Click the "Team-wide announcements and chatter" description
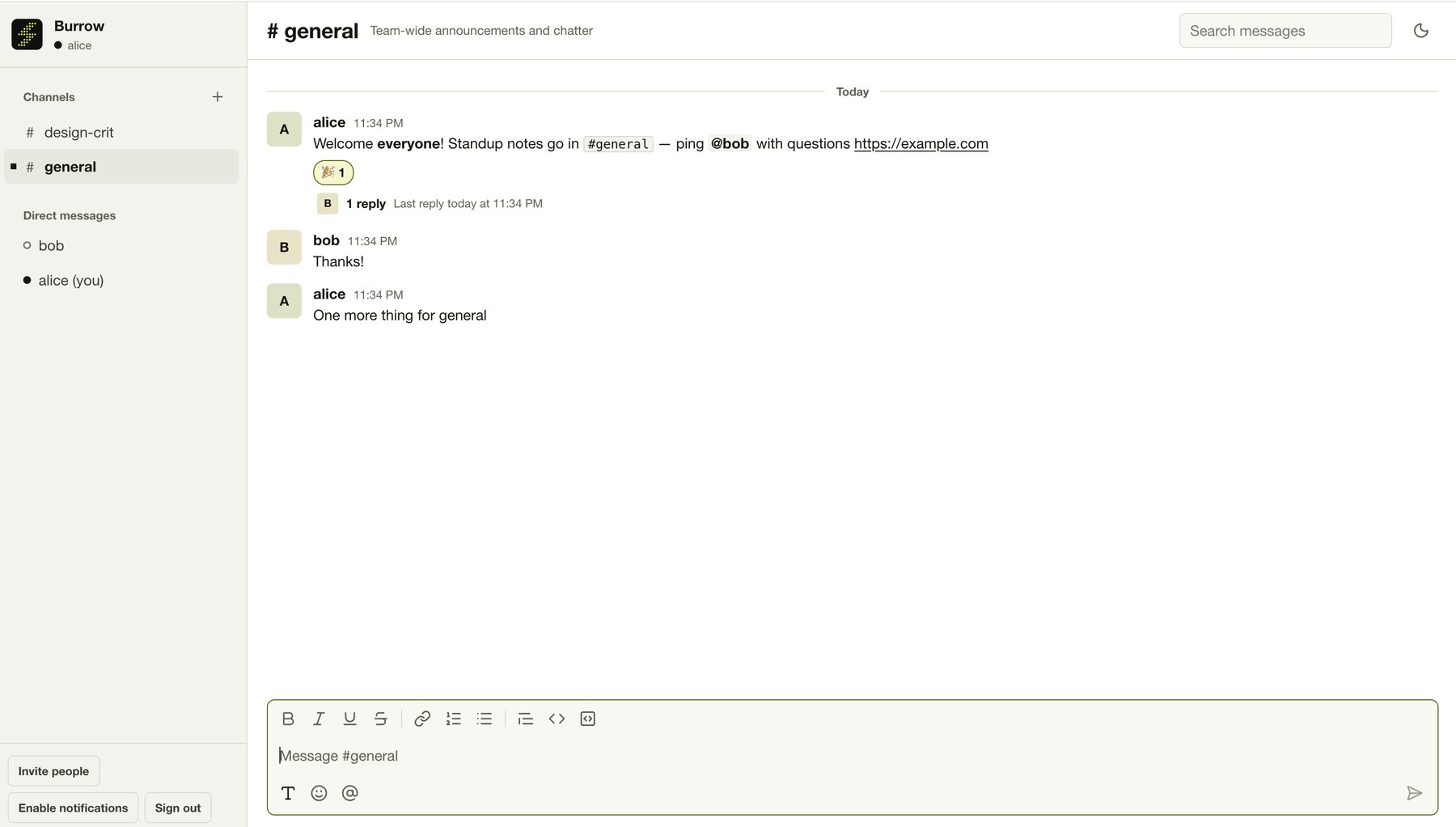 point(481,31)
